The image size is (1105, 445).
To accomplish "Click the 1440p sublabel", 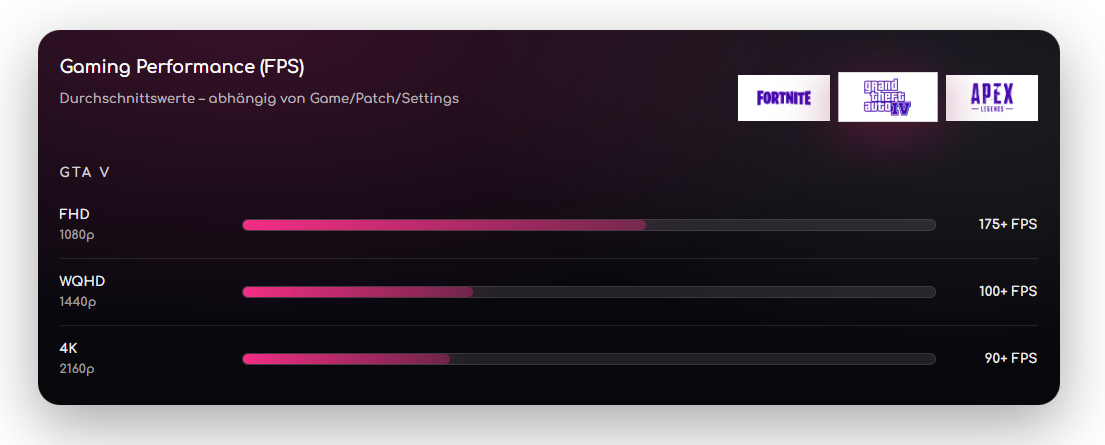I will 77,302.
